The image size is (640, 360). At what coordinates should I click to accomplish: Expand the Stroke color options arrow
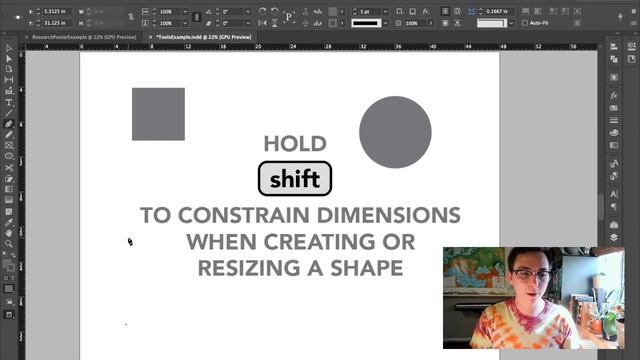342,23
